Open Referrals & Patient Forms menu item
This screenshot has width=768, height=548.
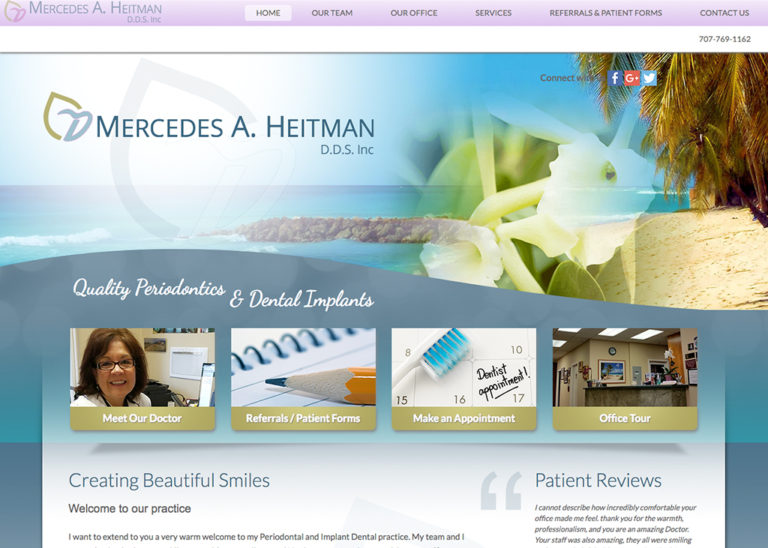(605, 13)
